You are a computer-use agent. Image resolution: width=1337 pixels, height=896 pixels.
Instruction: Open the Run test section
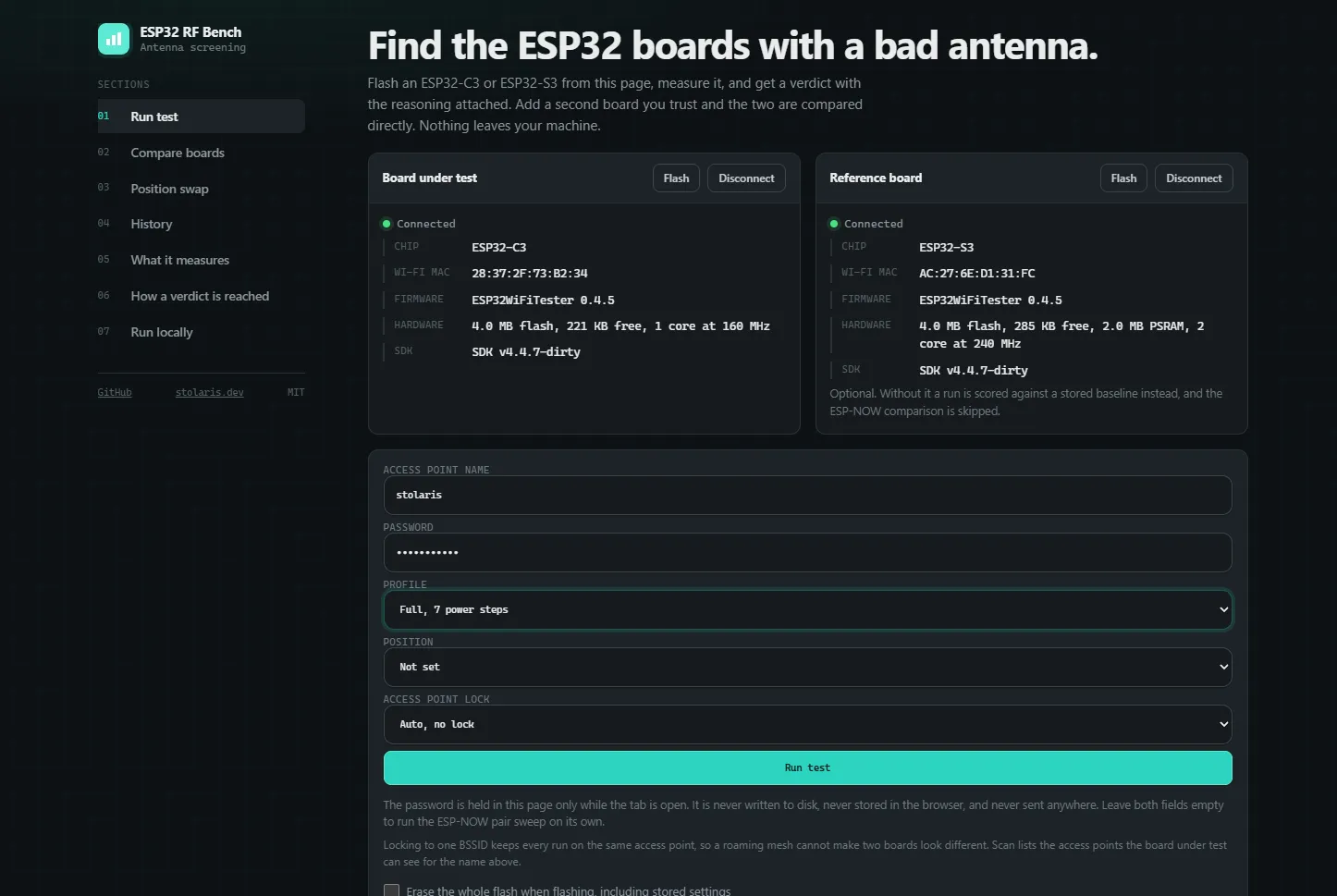(201, 117)
